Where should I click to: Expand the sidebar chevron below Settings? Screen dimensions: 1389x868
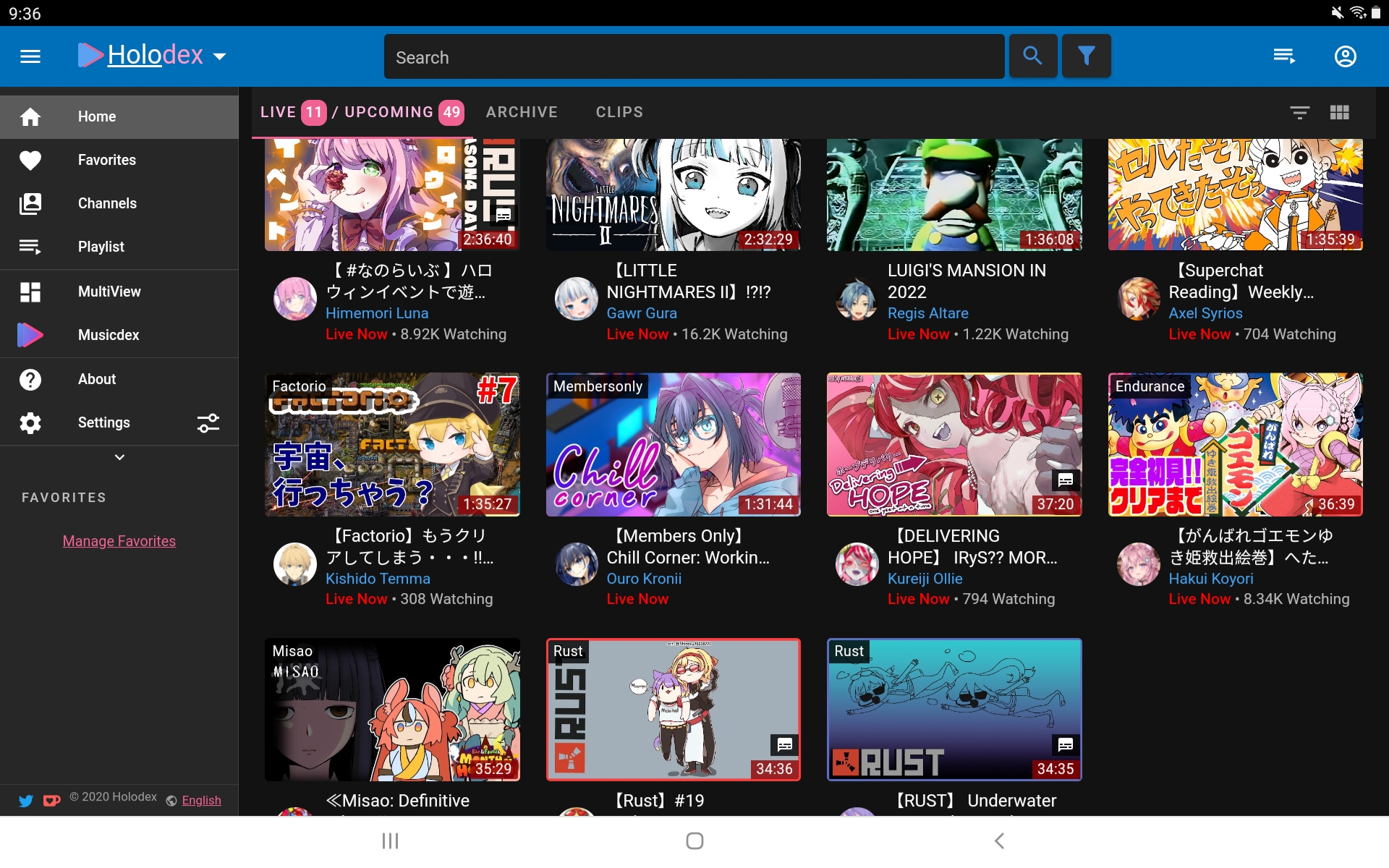click(x=119, y=457)
